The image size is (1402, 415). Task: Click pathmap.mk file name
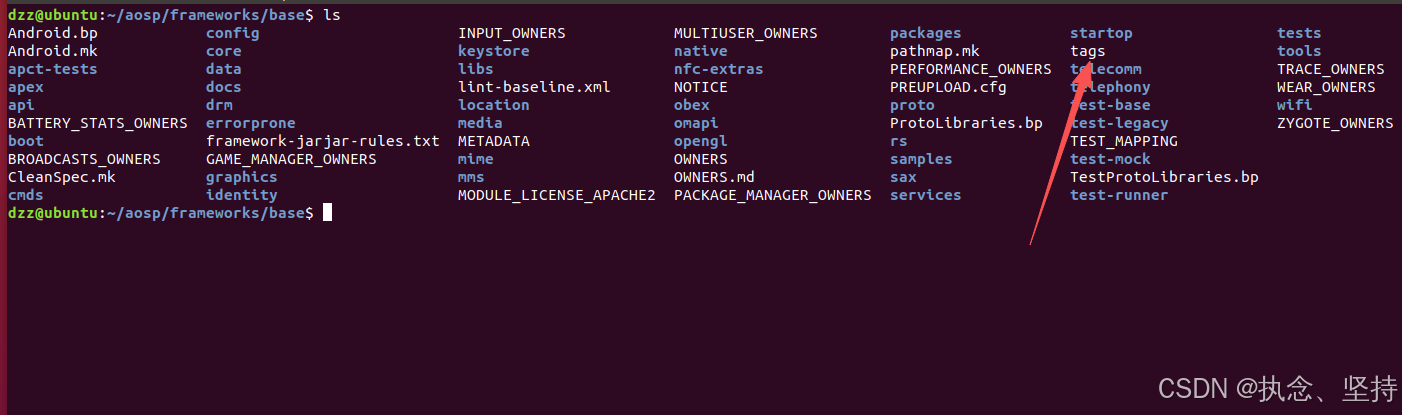(935, 51)
